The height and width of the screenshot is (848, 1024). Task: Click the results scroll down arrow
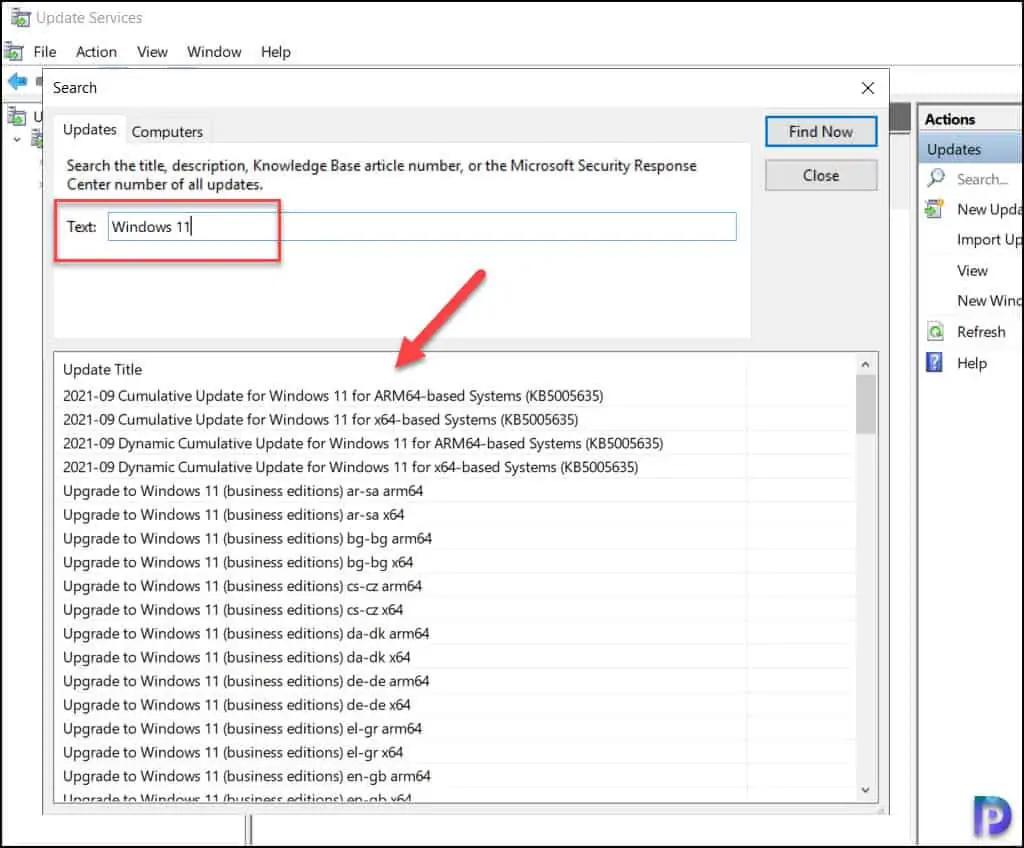tap(865, 790)
